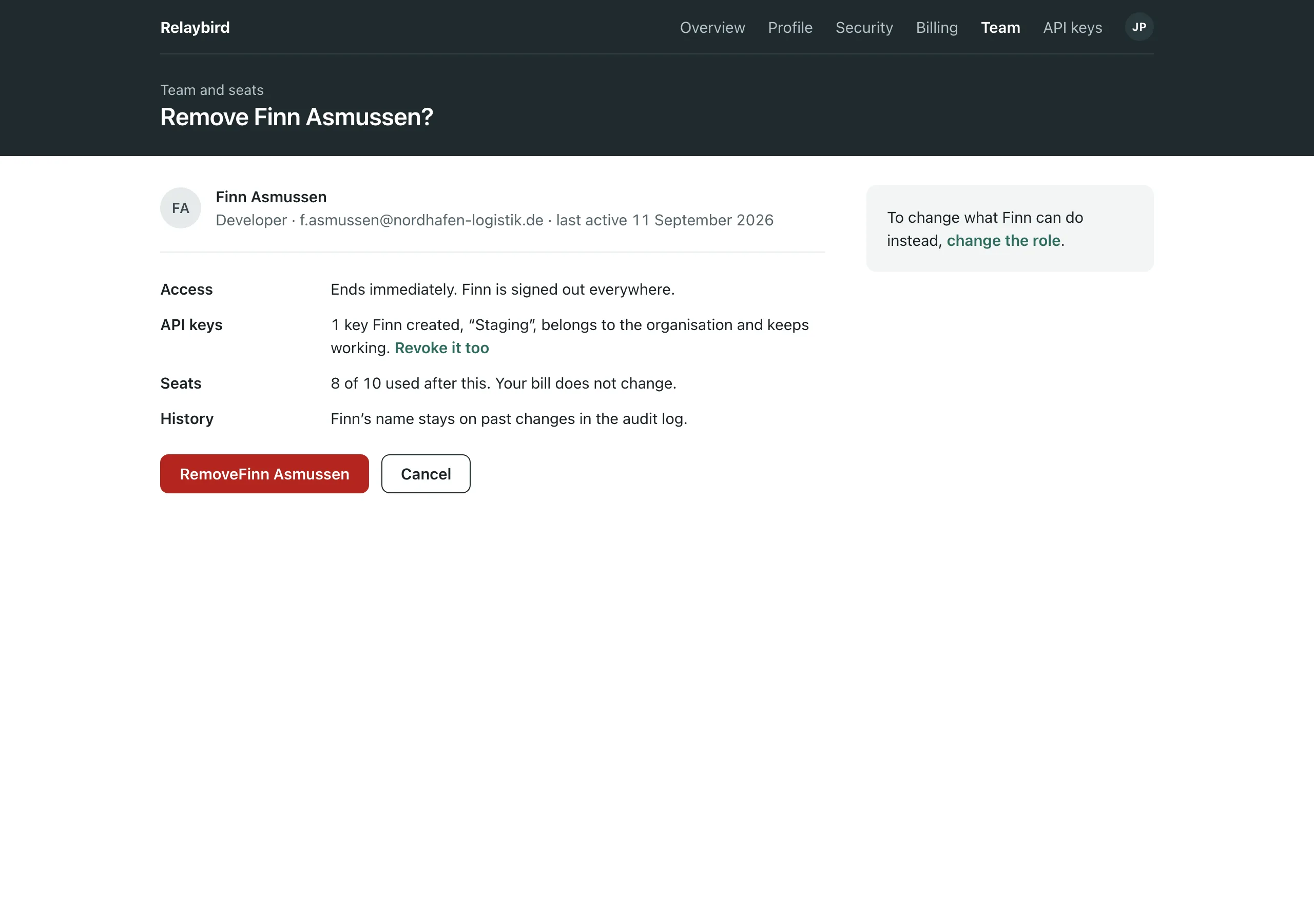The height and width of the screenshot is (924, 1314).
Task: Click 'Ends immediately. Finn is signed out everywhere.'
Action: point(503,289)
